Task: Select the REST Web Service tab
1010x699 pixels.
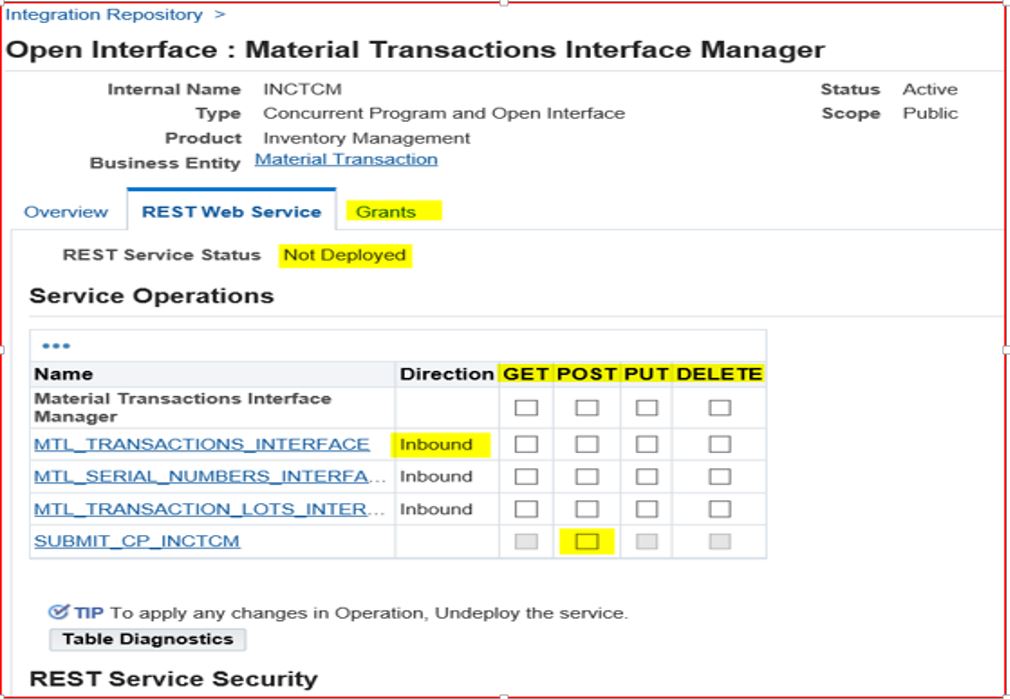Action: [x=231, y=212]
